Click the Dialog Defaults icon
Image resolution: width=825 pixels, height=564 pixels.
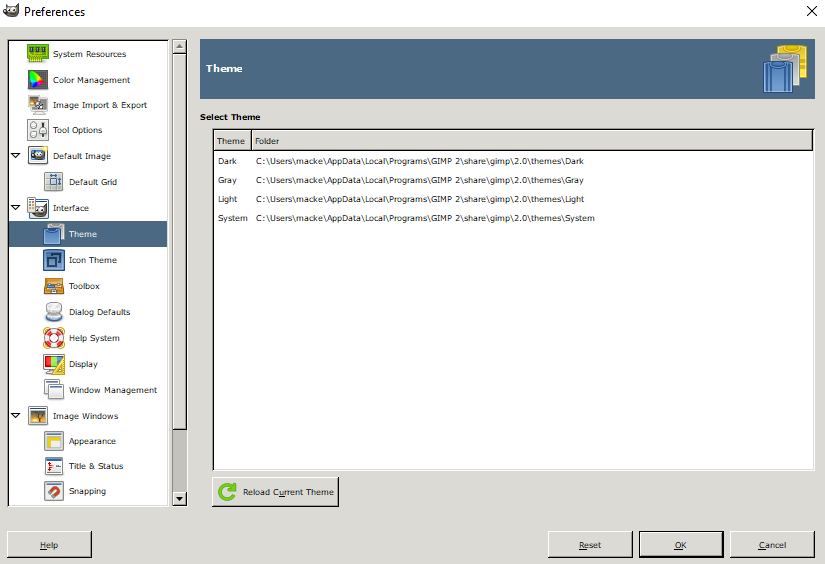tap(54, 312)
